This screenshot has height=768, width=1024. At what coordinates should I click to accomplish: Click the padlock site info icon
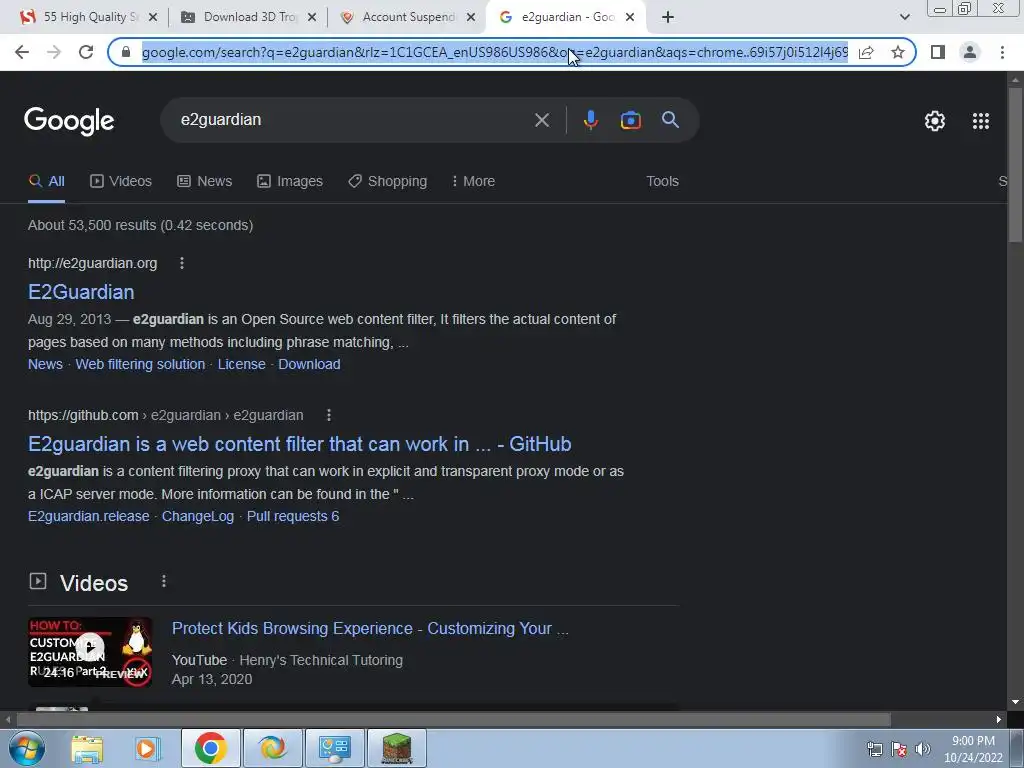(x=127, y=52)
